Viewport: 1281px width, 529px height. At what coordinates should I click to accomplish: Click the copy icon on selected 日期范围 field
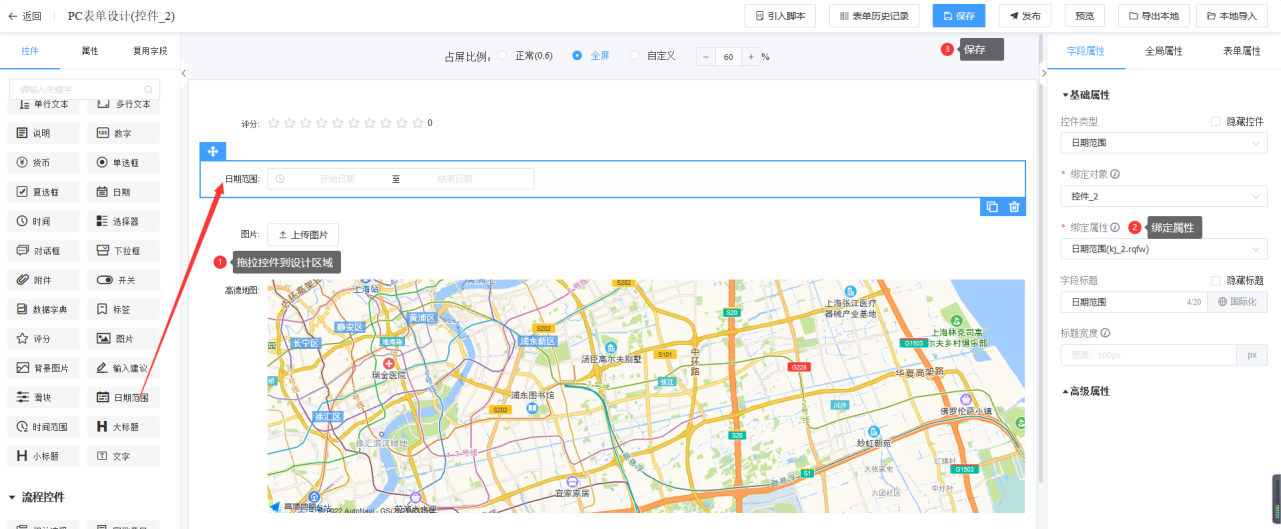(992, 207)
